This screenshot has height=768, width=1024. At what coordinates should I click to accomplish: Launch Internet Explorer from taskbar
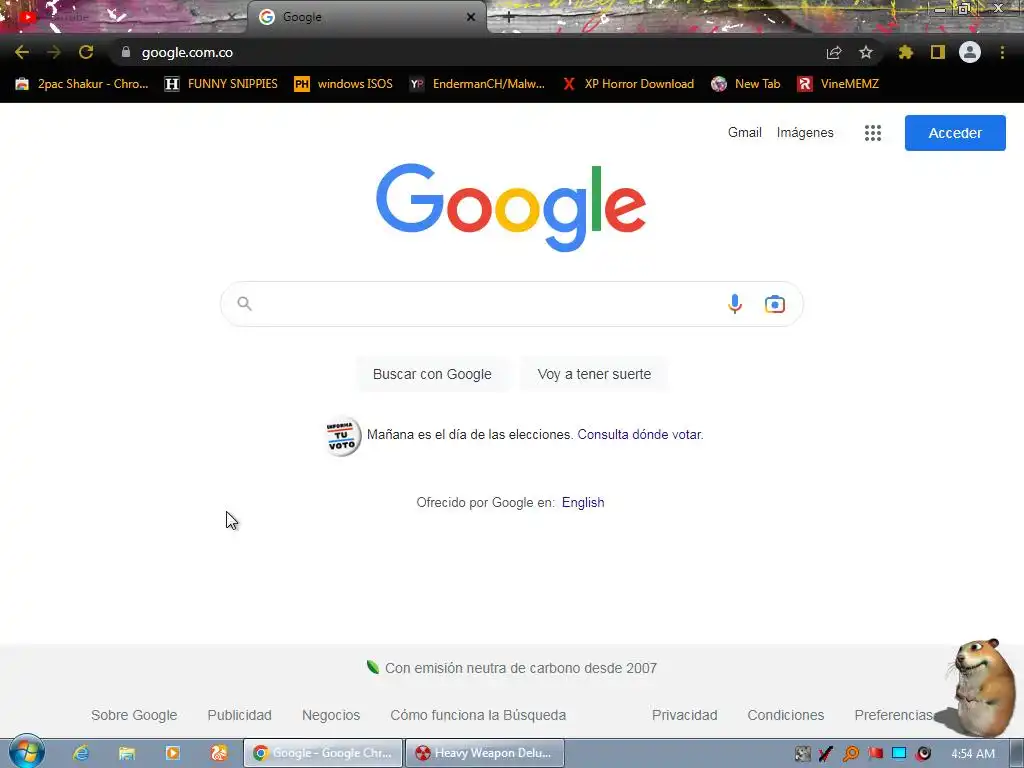(81, 753)
